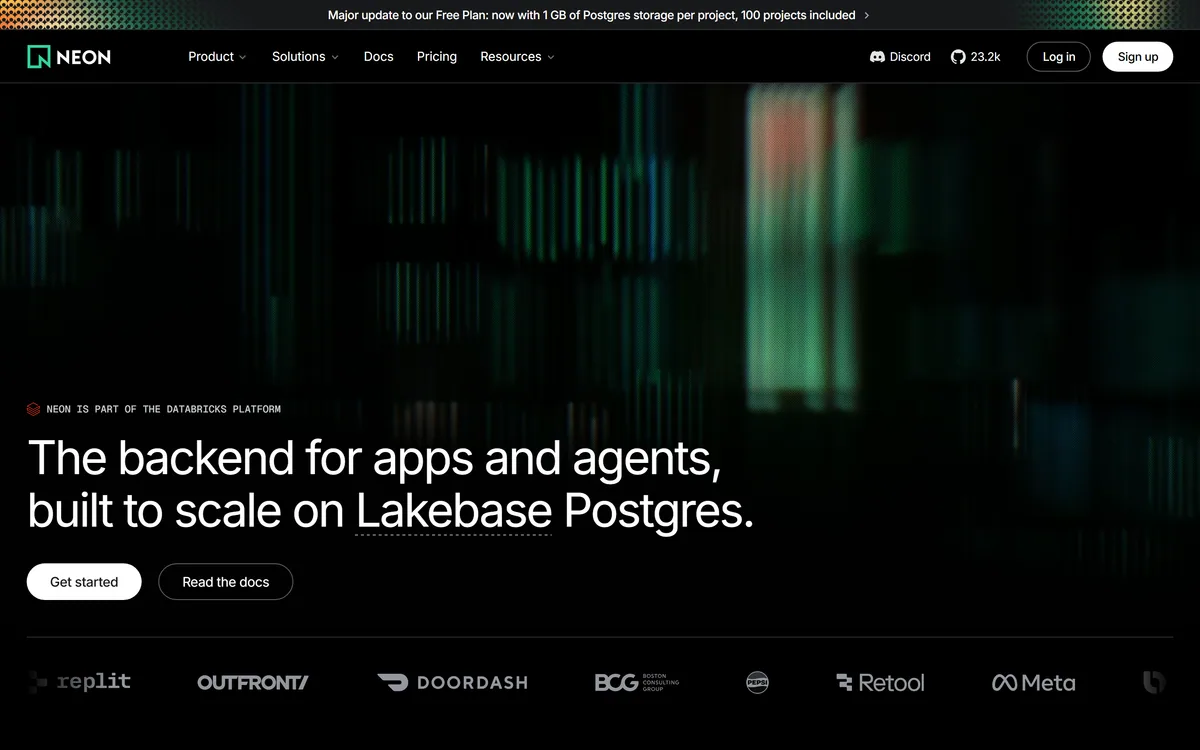Click the underlined Lakebase link in headline
Viewport: 1200px width, 750px height.
(454, 511)
